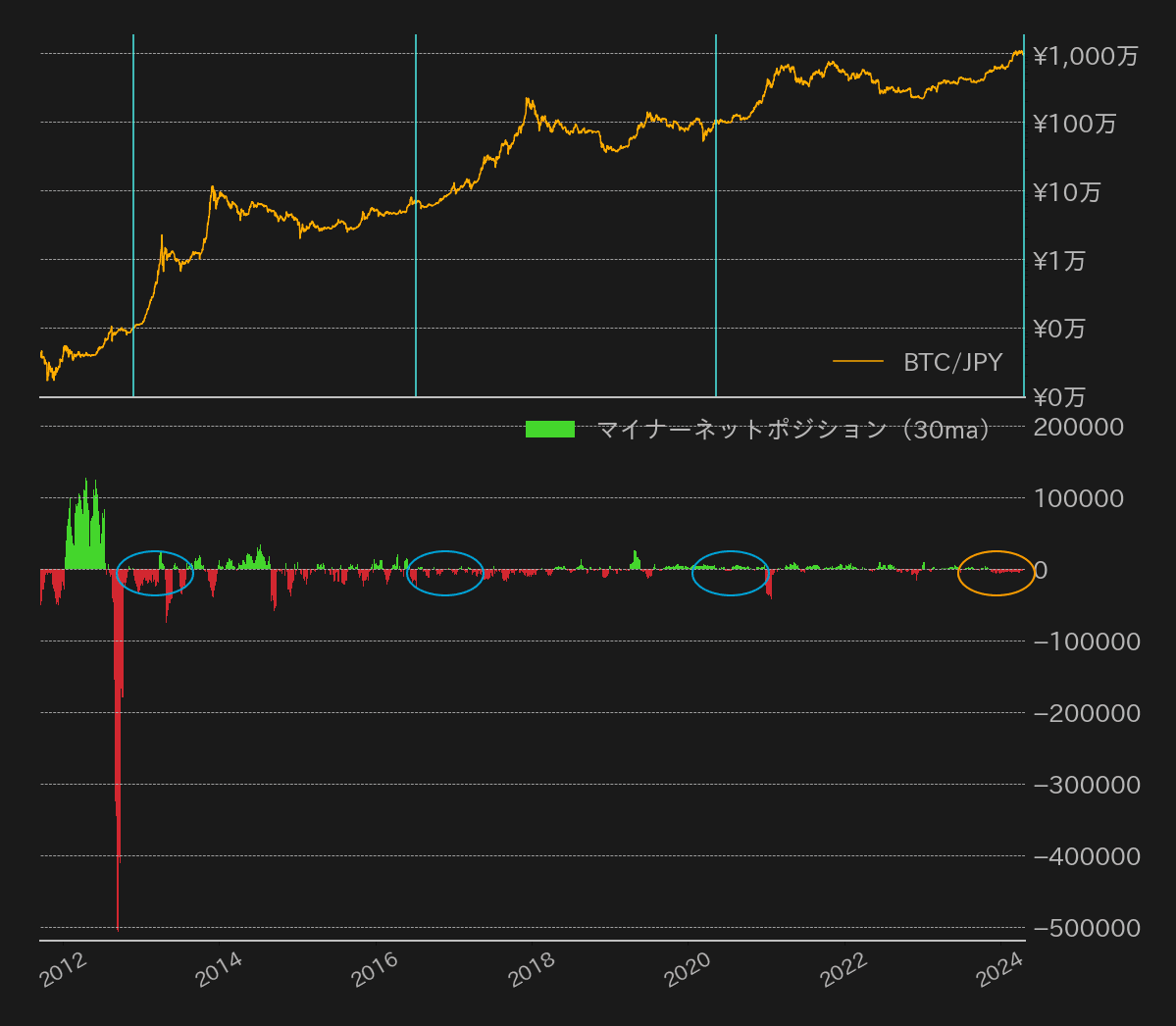Toggle the blue circle annotation near 2020
Image resolution: width=1176 pixels, height=1026 pixels.
731,573
